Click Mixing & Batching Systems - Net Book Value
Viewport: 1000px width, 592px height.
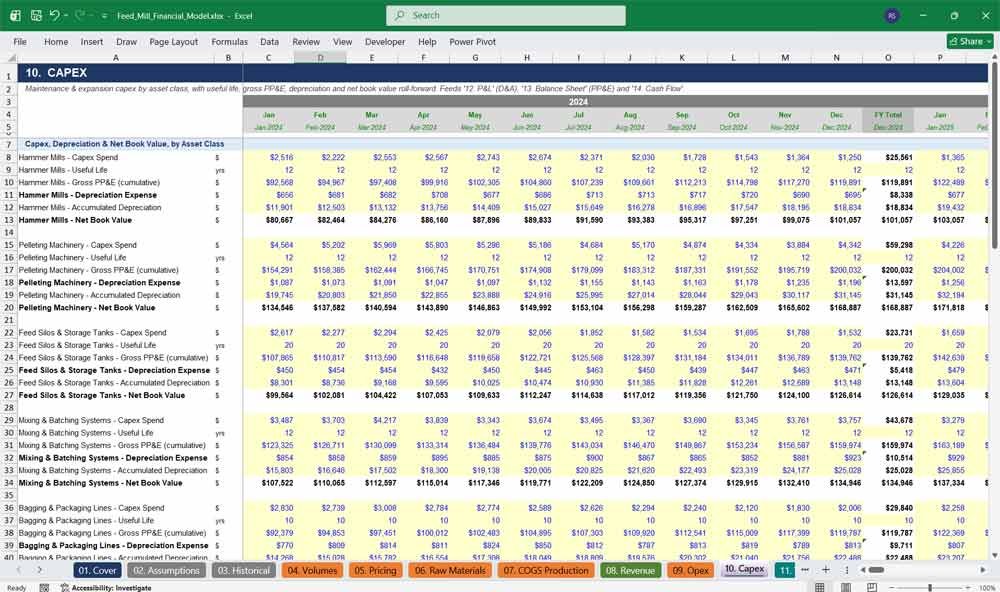point(101,483)
